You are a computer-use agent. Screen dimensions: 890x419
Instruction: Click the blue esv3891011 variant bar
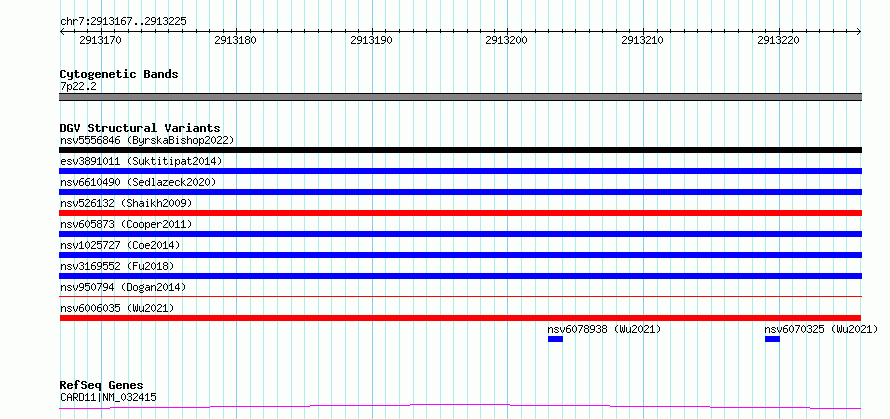tap(460, 171)
